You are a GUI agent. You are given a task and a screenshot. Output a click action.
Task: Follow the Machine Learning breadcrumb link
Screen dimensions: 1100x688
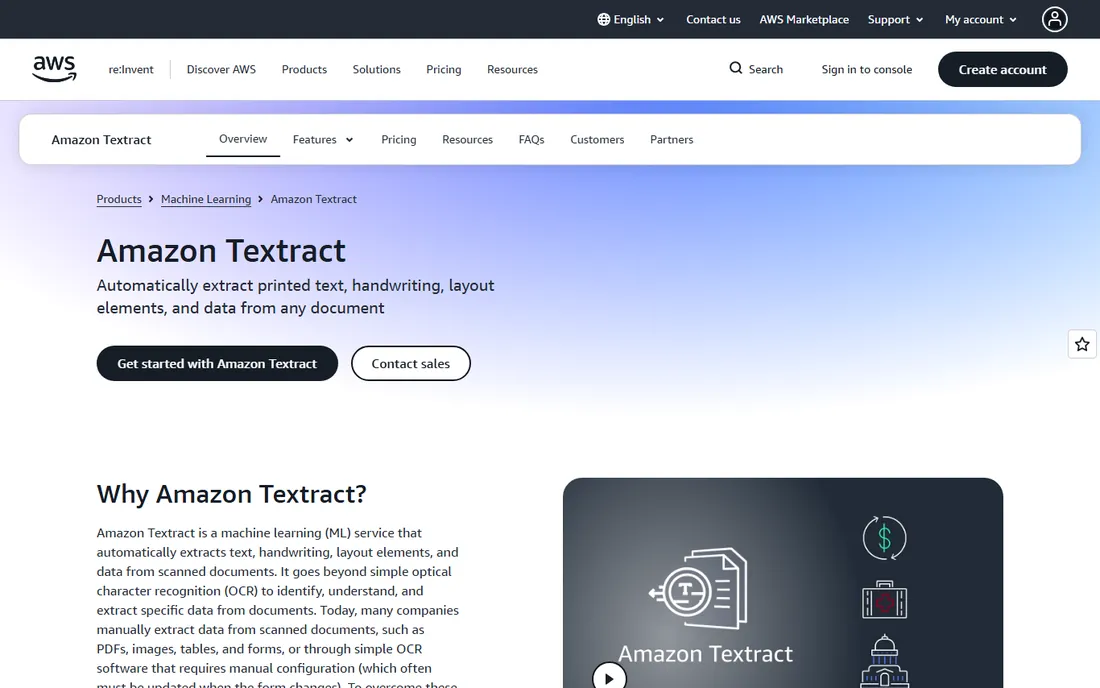(206, 199)
